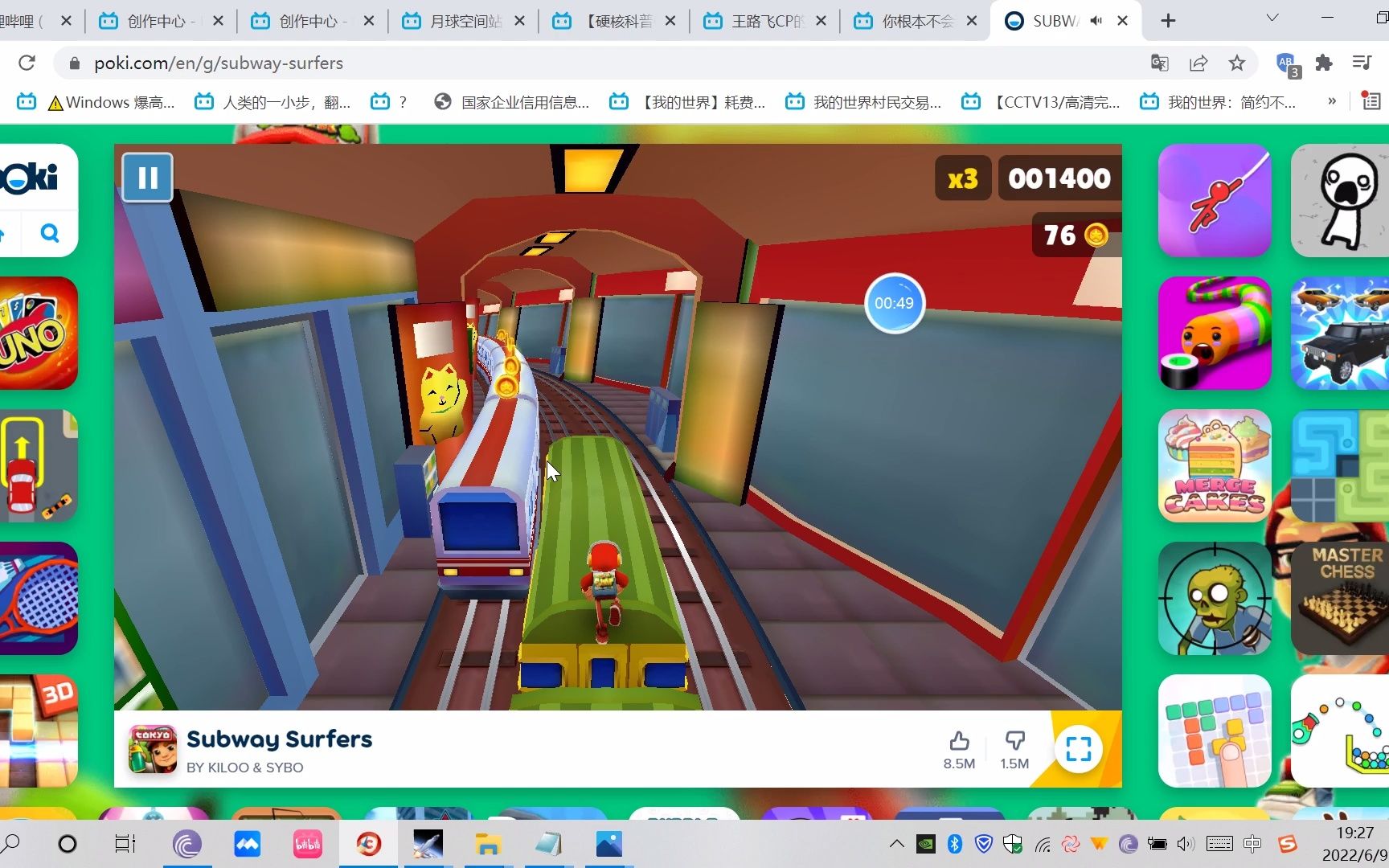Click the 00:49 countdown timer circle
Image resolution: width=1389 pixels, height=868 pixels.
tap(894, 303)
